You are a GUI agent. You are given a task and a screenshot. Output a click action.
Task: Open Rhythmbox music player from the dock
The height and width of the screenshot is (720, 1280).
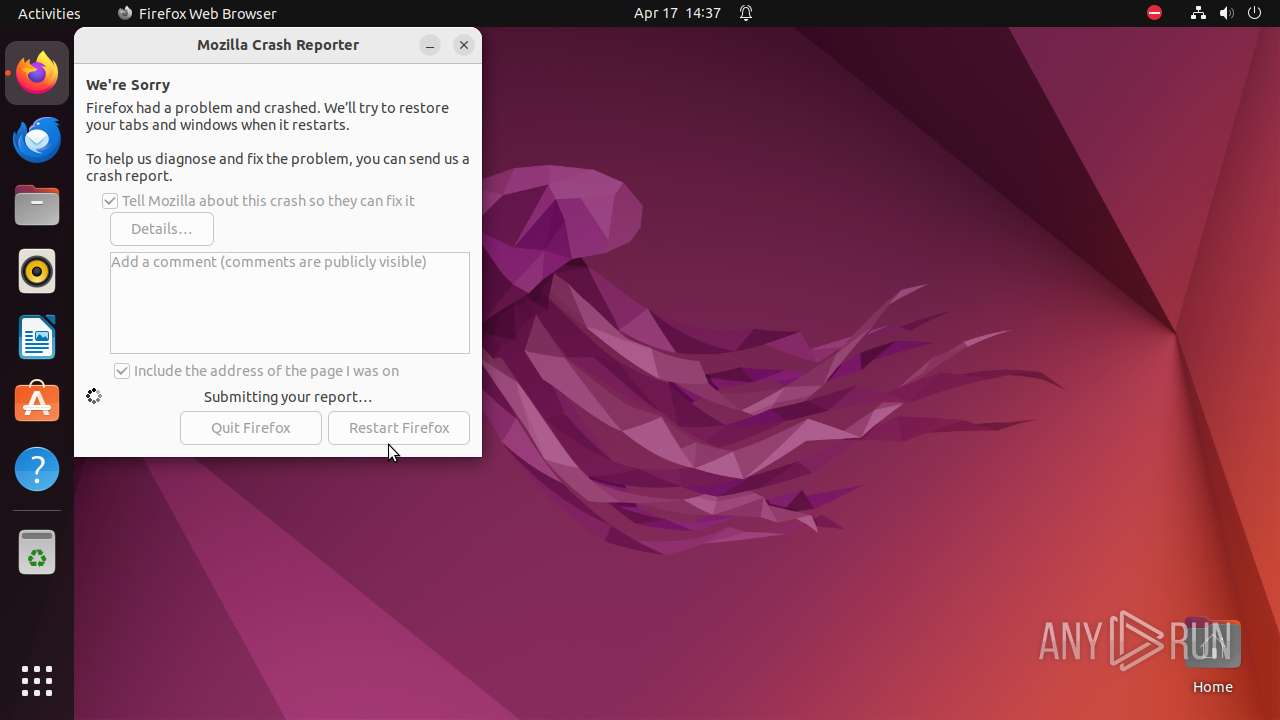(x=37, y=271)
